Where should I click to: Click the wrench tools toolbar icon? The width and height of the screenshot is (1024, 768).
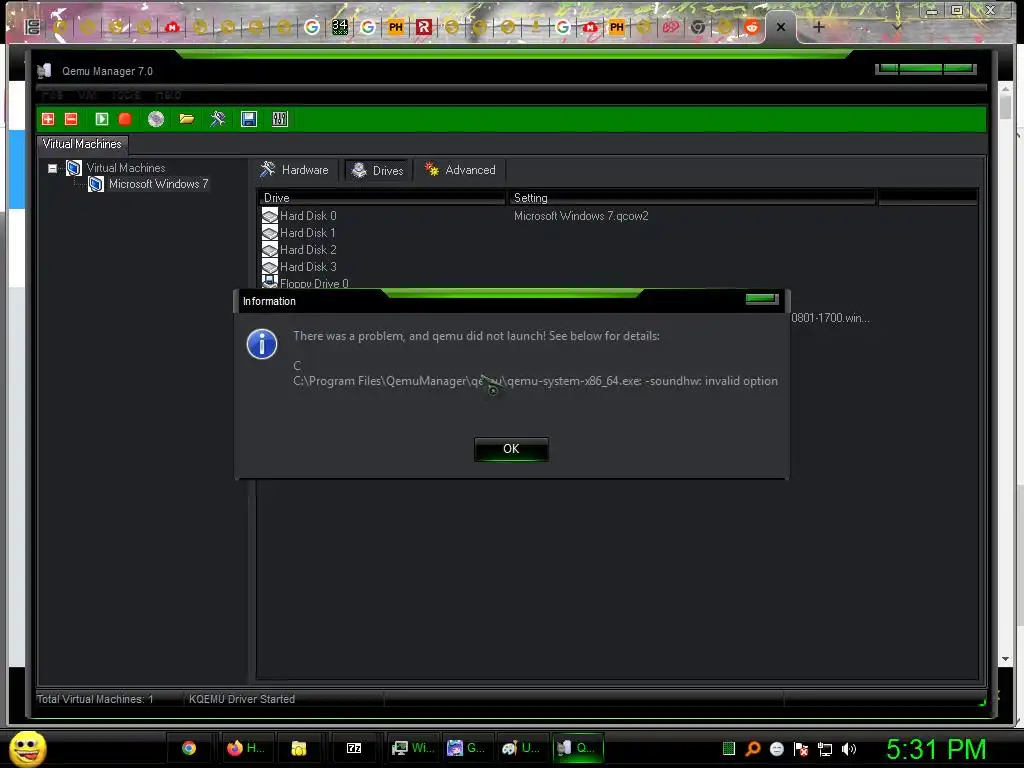pyautogui.click(x=217, y=119)
